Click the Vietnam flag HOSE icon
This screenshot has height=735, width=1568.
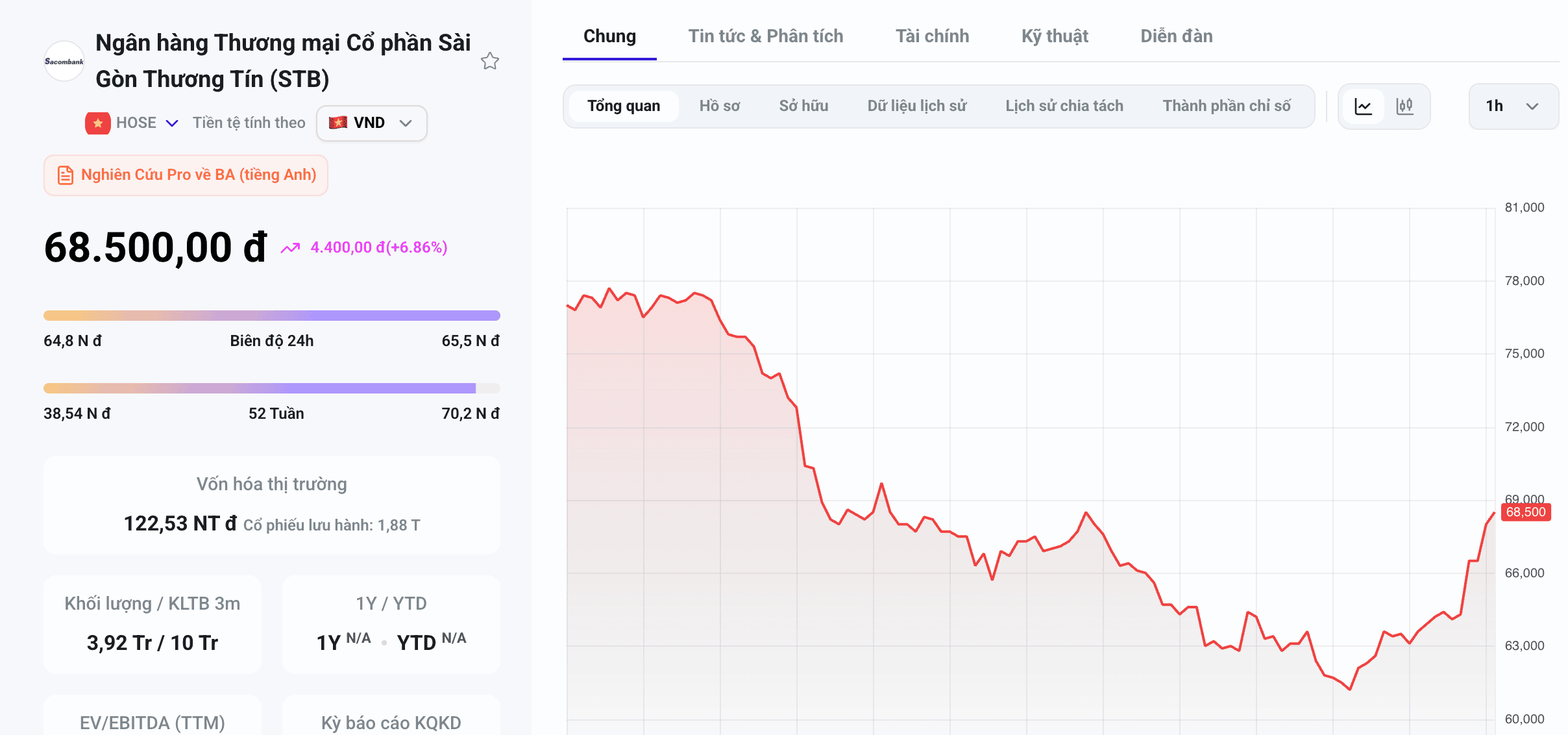pyautogui.click(x=97, y=123)
